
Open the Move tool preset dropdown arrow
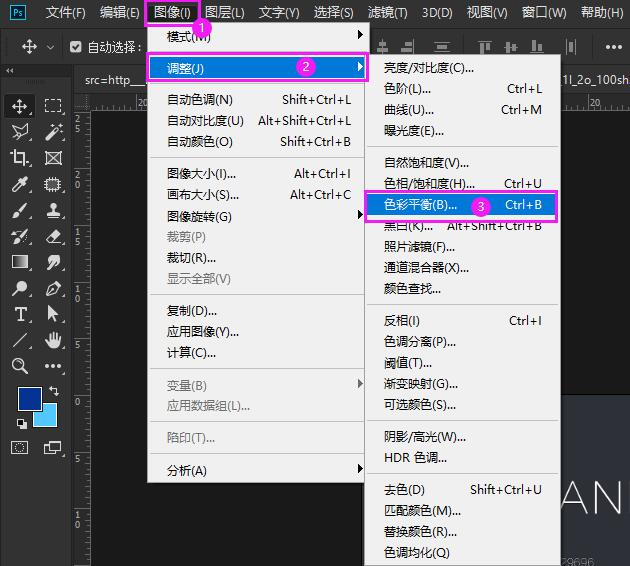(50, 47)
